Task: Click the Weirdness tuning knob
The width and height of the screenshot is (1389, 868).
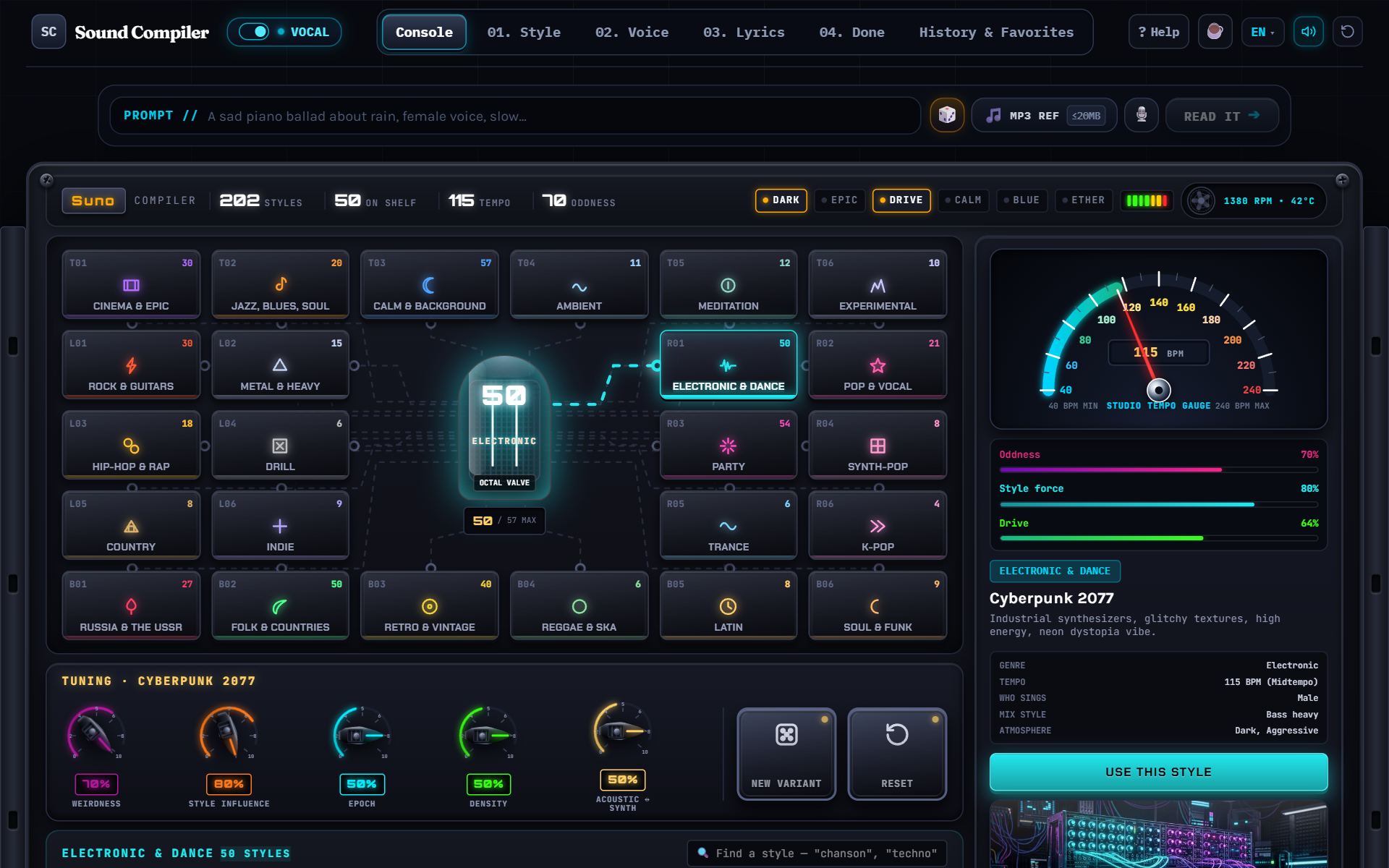Action: [95, 733]
